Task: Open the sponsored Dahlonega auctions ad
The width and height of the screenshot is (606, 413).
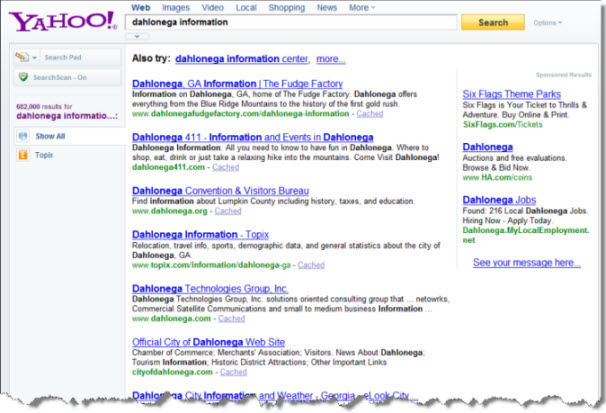Action: (488, 147)
